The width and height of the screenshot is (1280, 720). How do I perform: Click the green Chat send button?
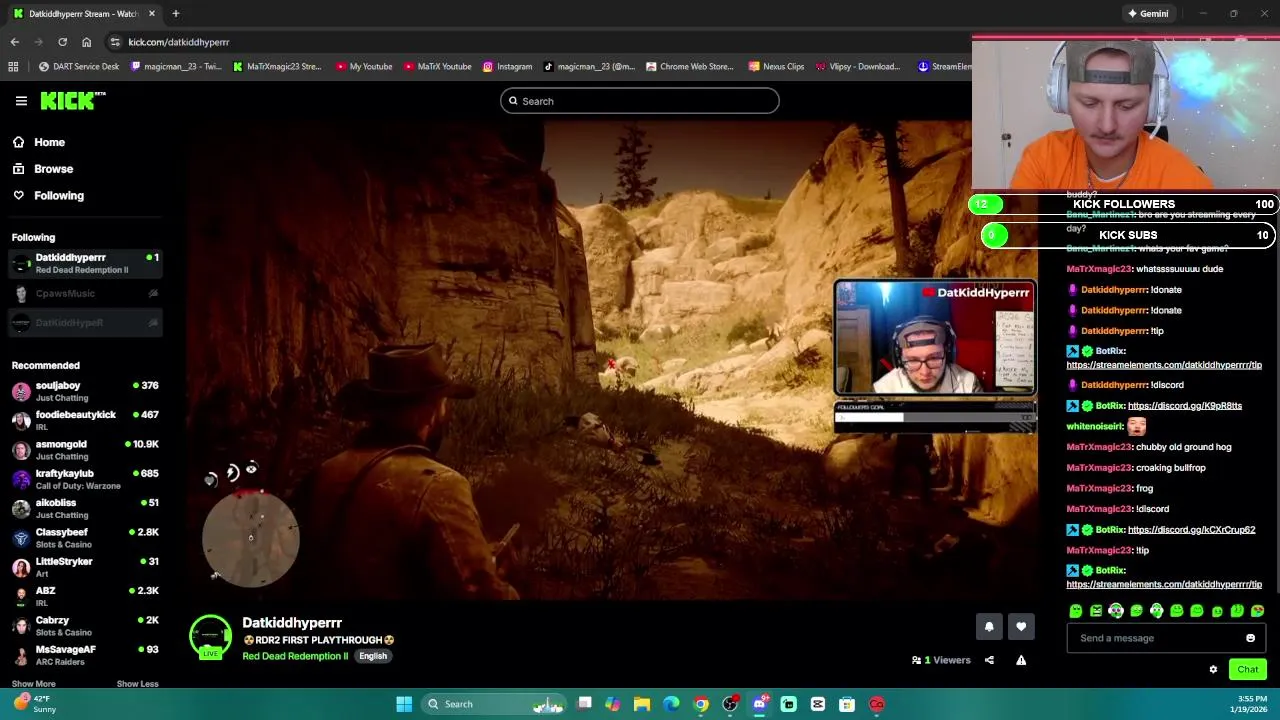pyautogui.click(x=1248, y=670)
